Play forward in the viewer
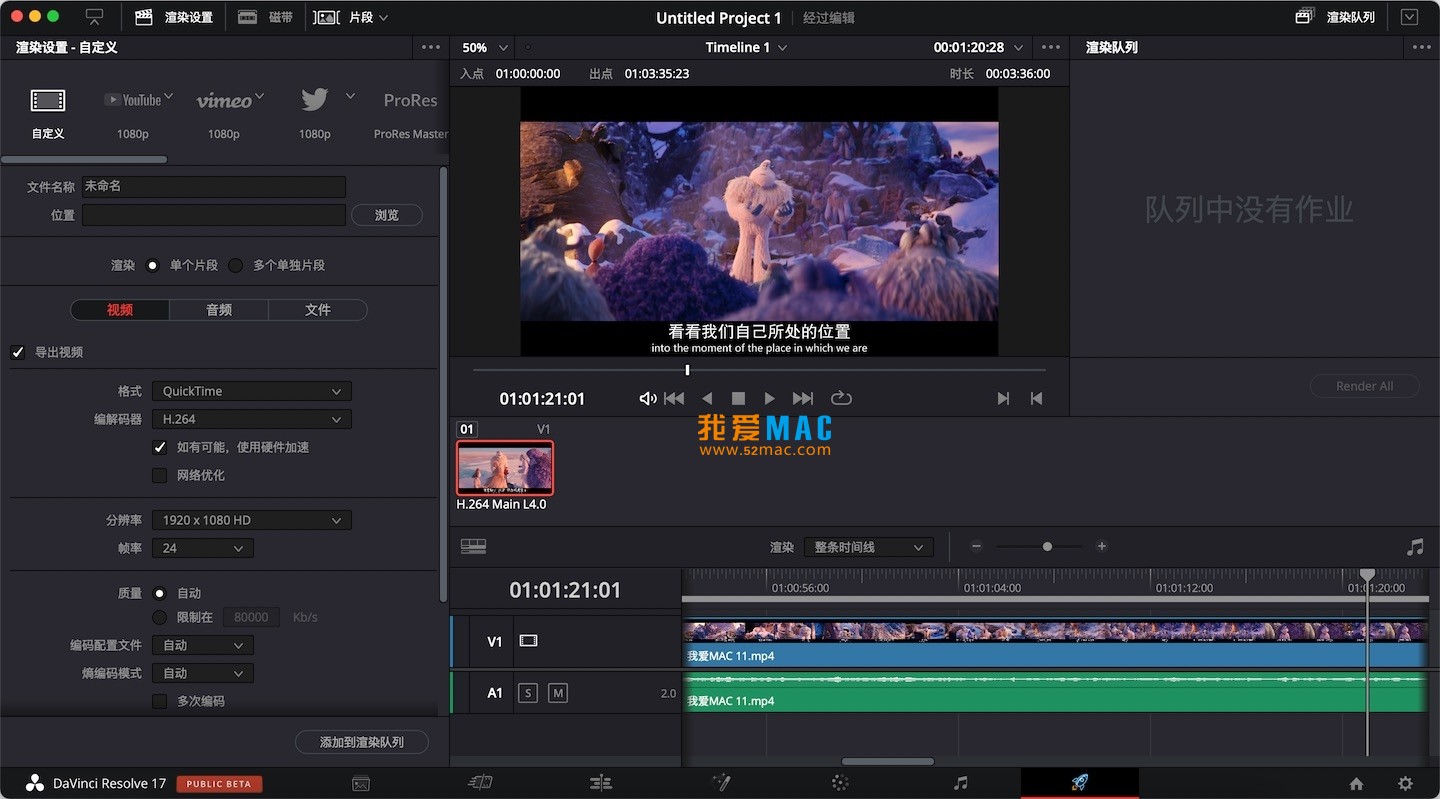Image resolution: width=1440 pixels, height=799 pixels. [769, 398]
